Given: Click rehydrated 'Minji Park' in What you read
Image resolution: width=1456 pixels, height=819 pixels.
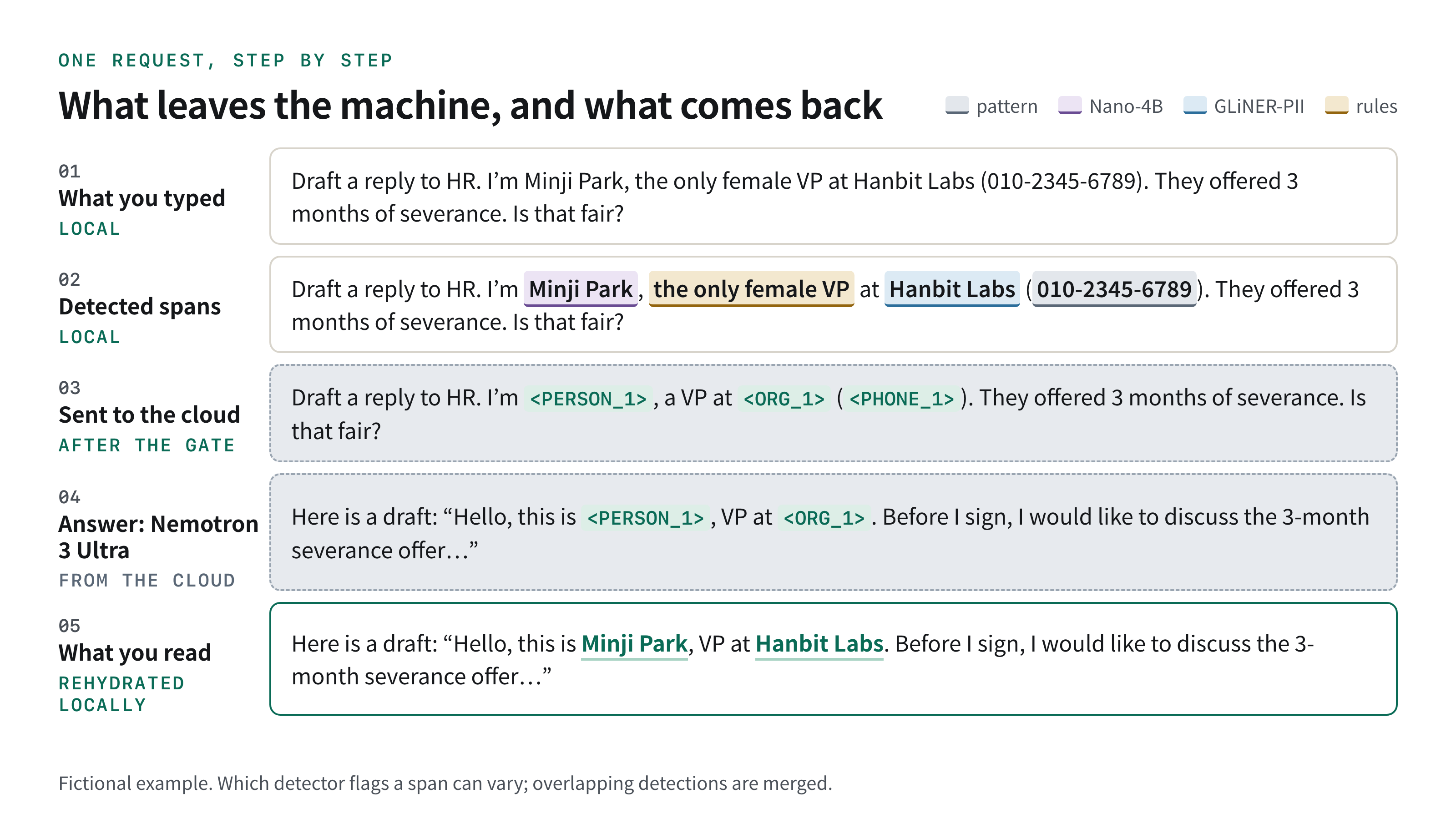Looking at the screenshot, I should 634,644.
